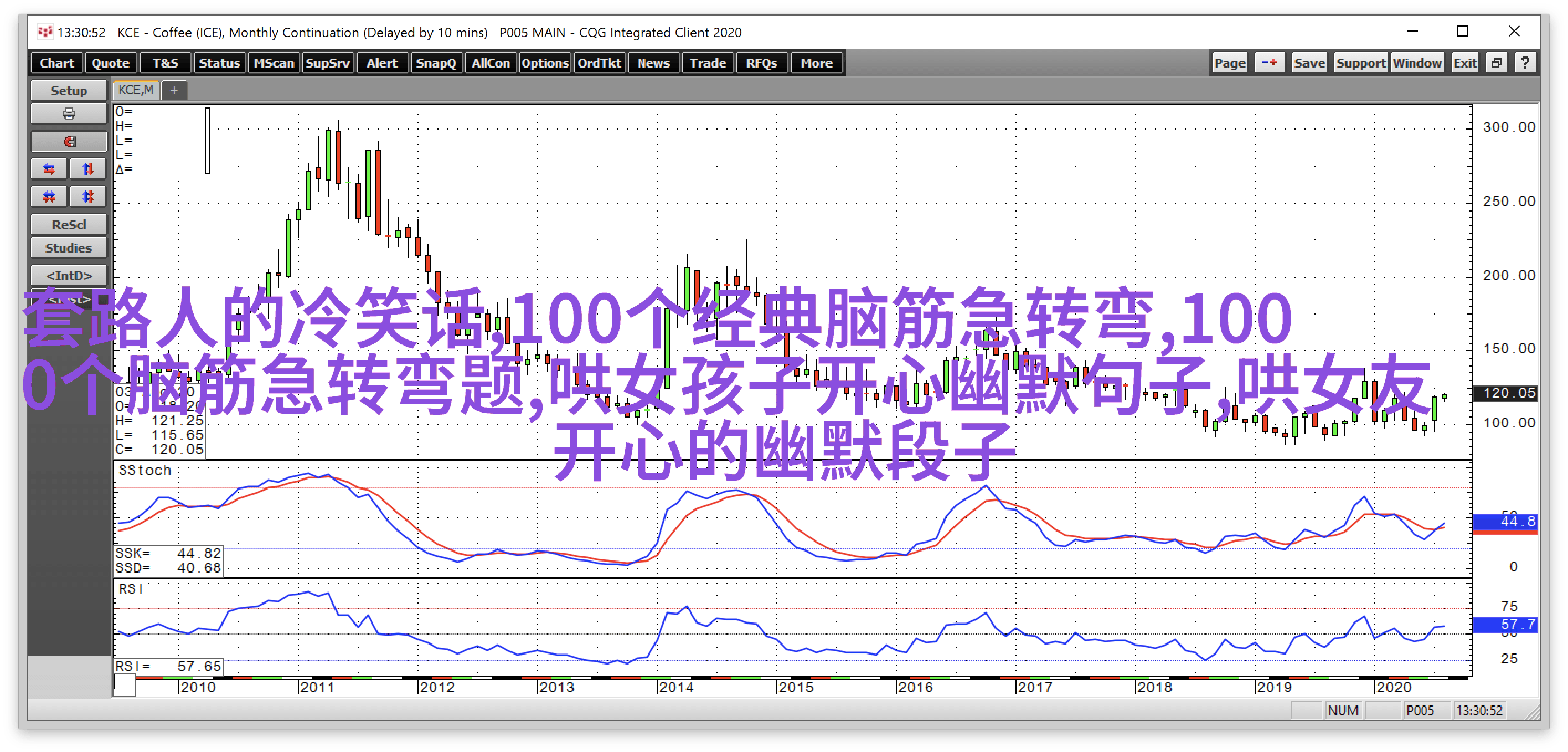Open the Window menu button

click(1416, 63)
